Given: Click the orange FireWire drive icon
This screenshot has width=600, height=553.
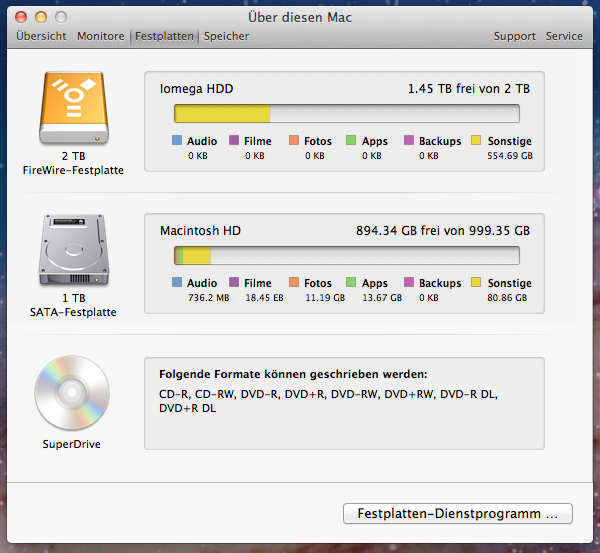Looking at the screenshot, I should [x=74, y=108].
